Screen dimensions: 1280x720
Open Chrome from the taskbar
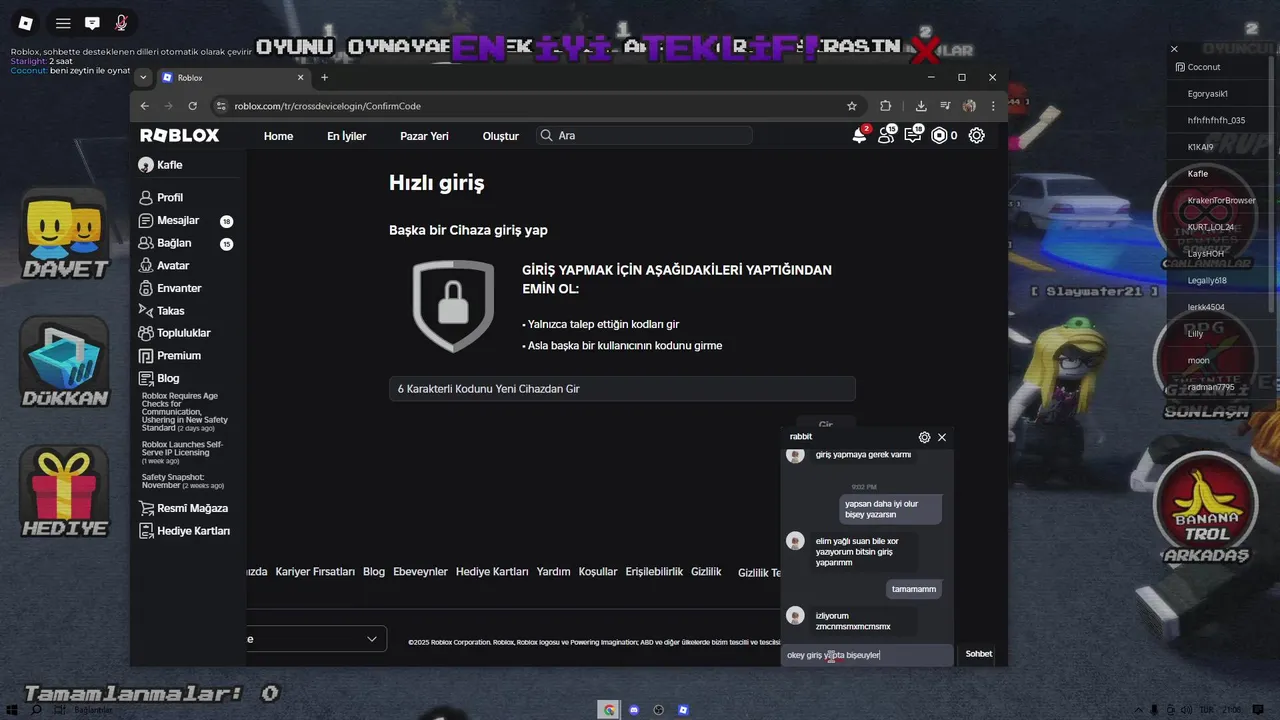[x=608, y=710]
